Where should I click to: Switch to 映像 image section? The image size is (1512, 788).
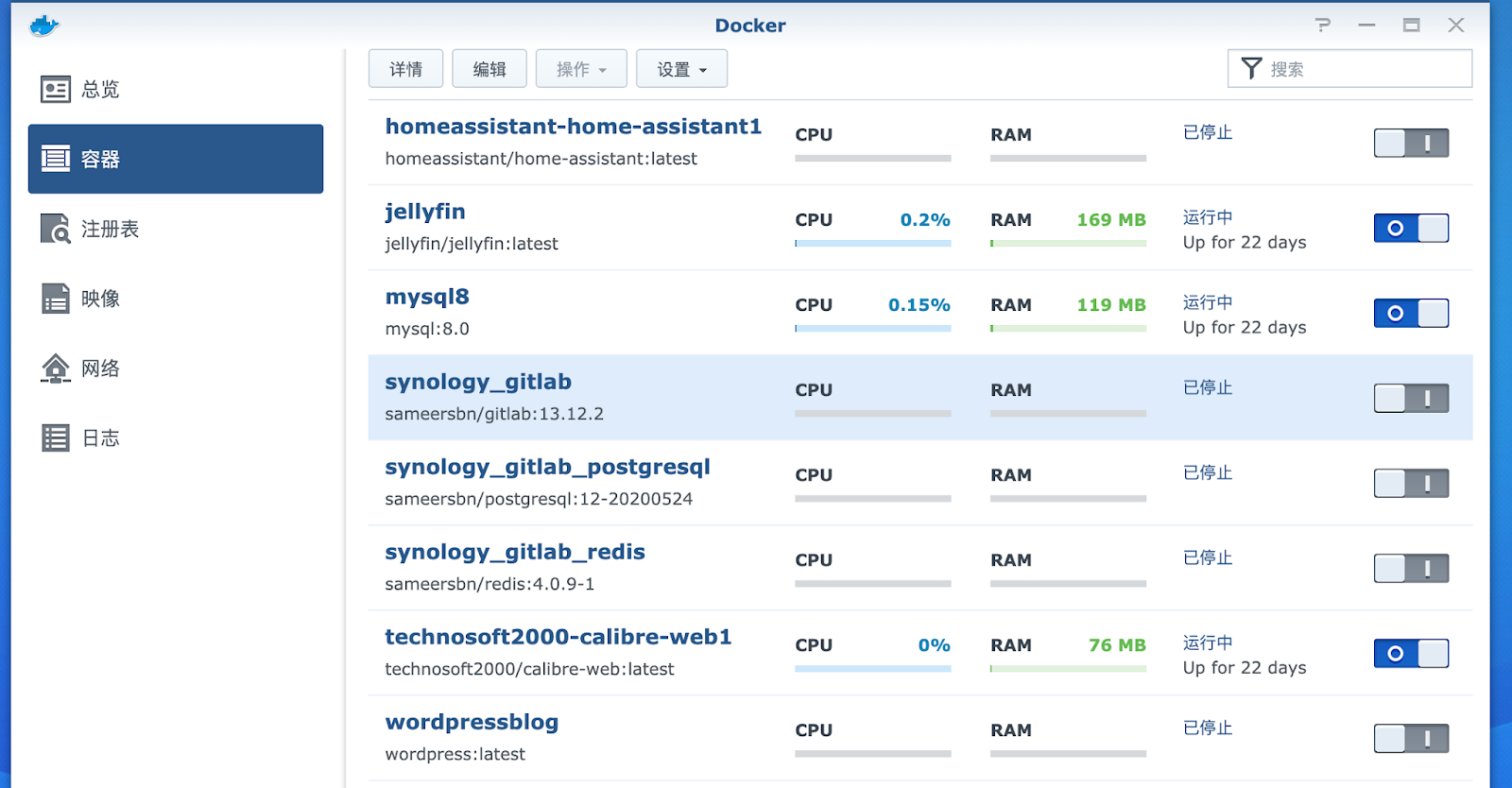pos(176,299)
